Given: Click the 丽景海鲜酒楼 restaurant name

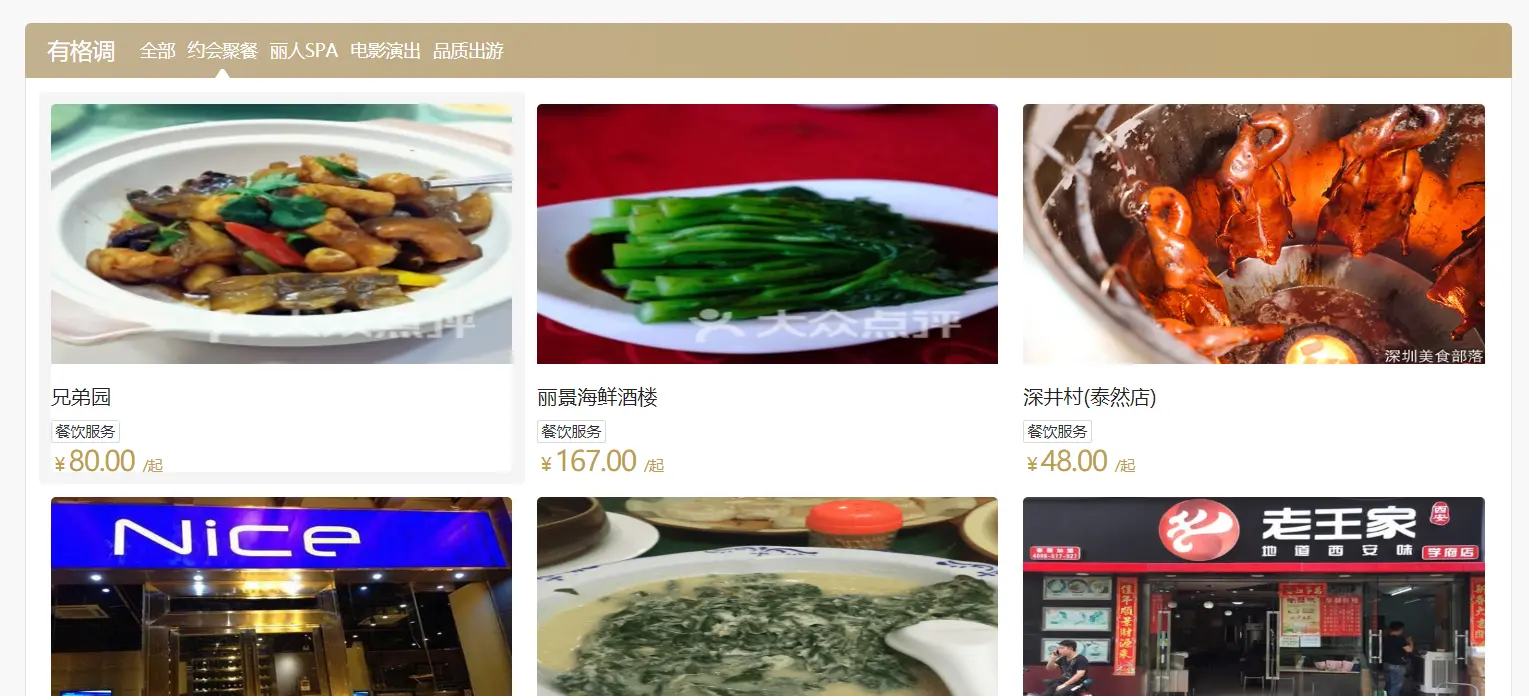Looking at the screenshot, I should pyautogui.click(x=597, y=397).
